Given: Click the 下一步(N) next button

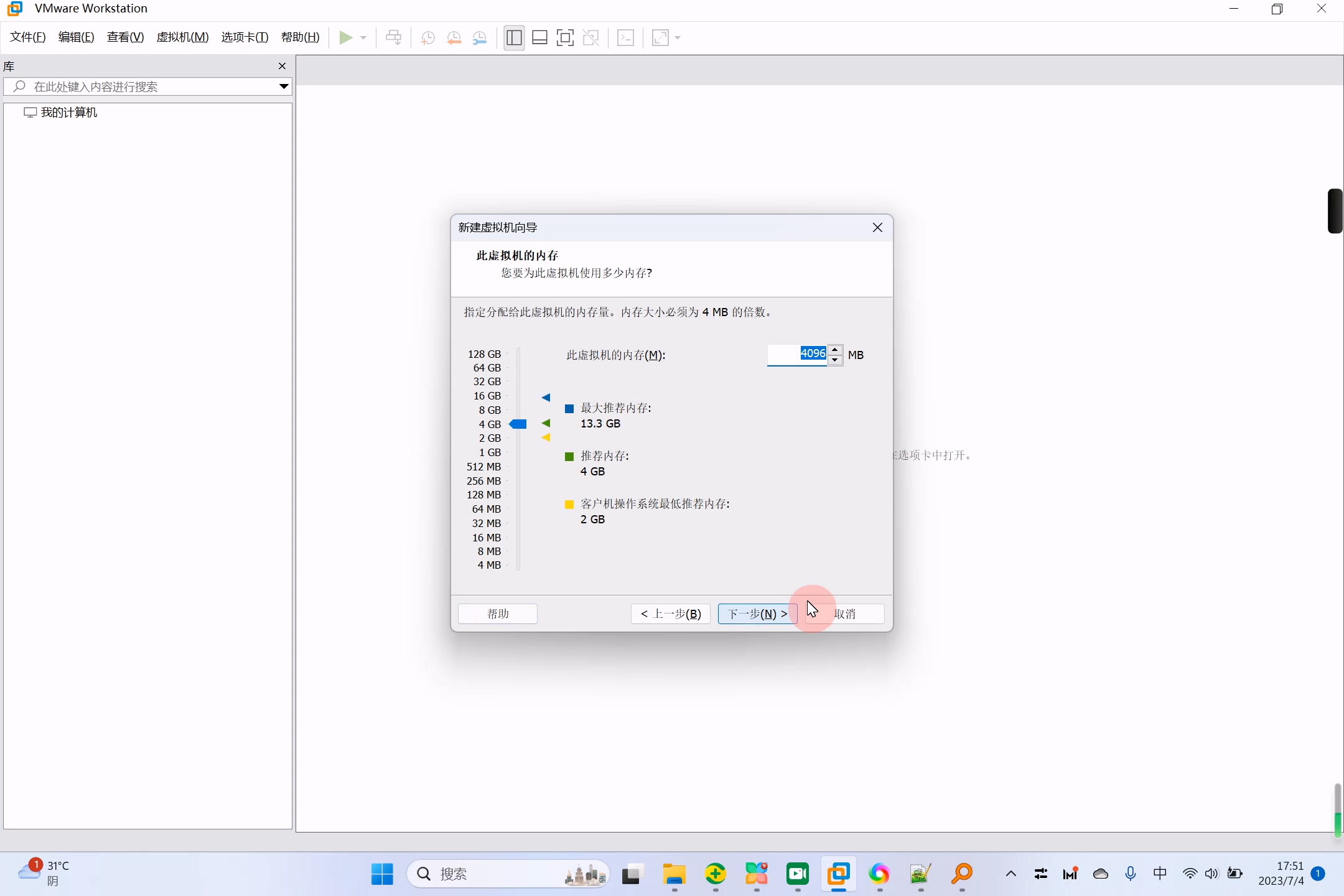Looking at the screenshot, I should [x=757, y=614].
